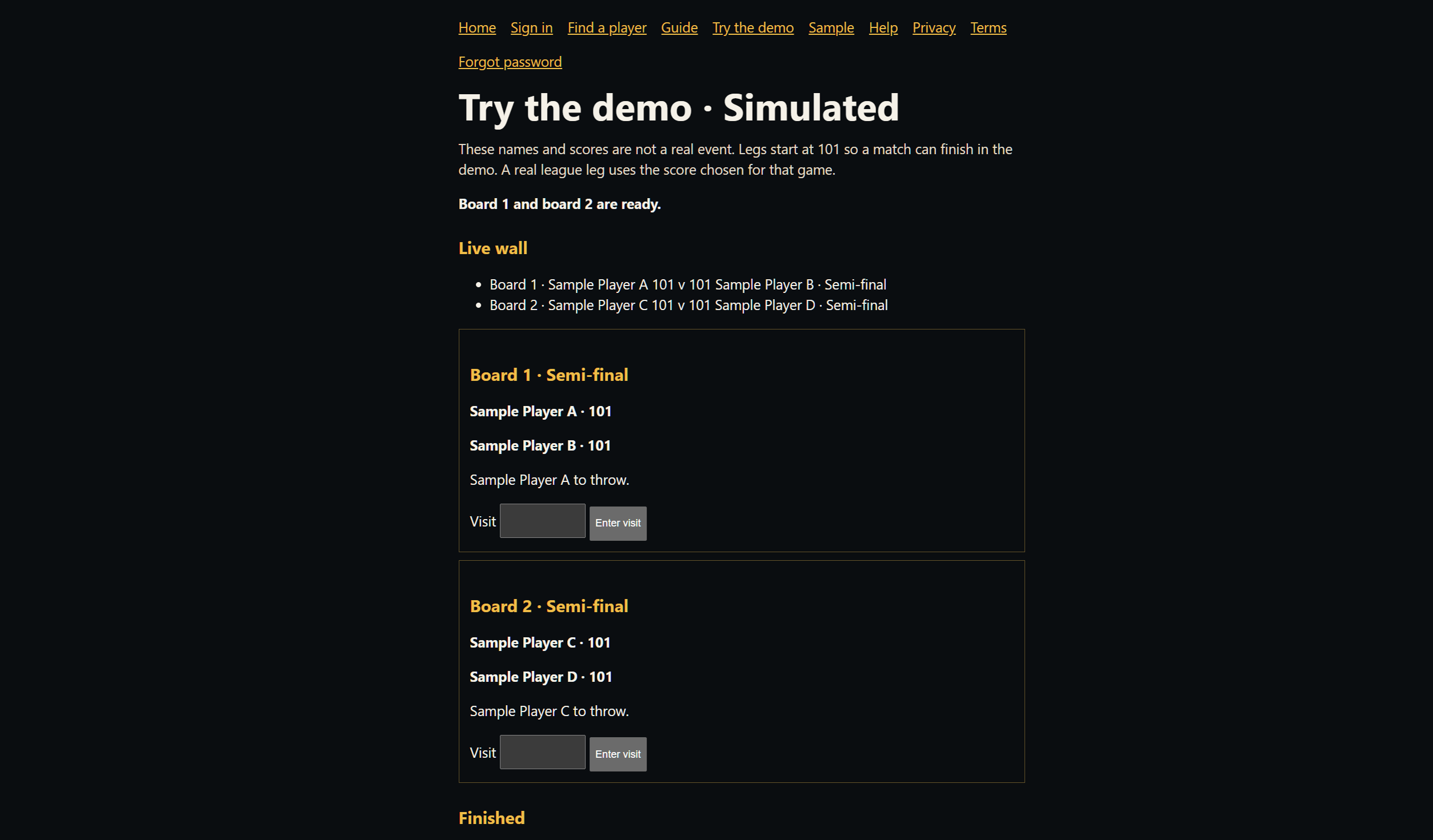Focus the Board 1 Visit input field
The height and width of the screenshot is (840, 1433).
tap(542, 521)
